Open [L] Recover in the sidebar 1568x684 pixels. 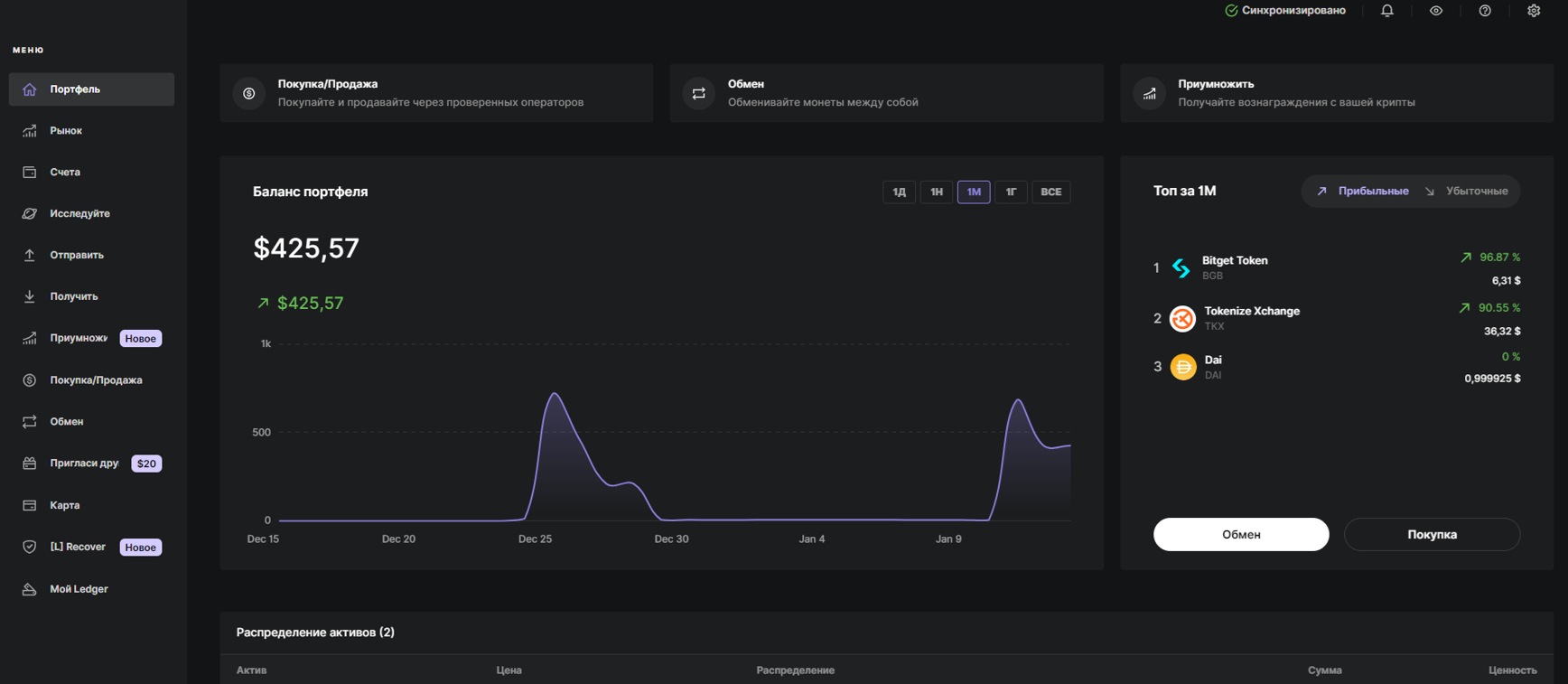(78, 547)
